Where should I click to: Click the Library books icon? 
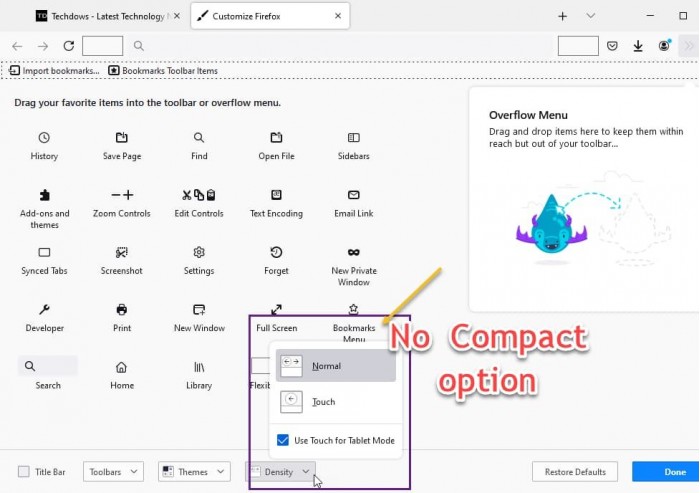(x=199, y=367)
